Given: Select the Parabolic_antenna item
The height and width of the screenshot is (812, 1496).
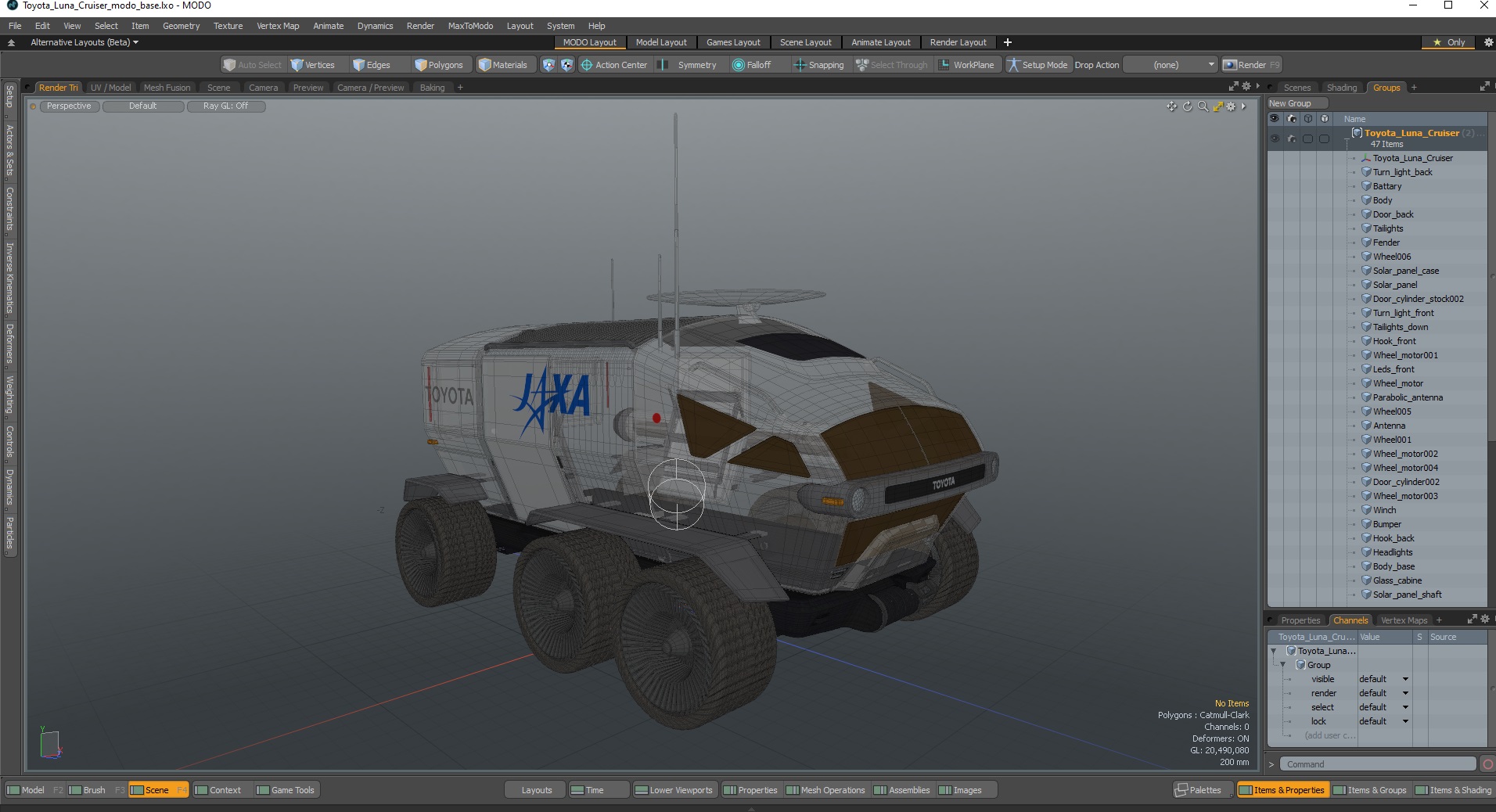Looking at the screenshot, I should (x=1408, y=397).
